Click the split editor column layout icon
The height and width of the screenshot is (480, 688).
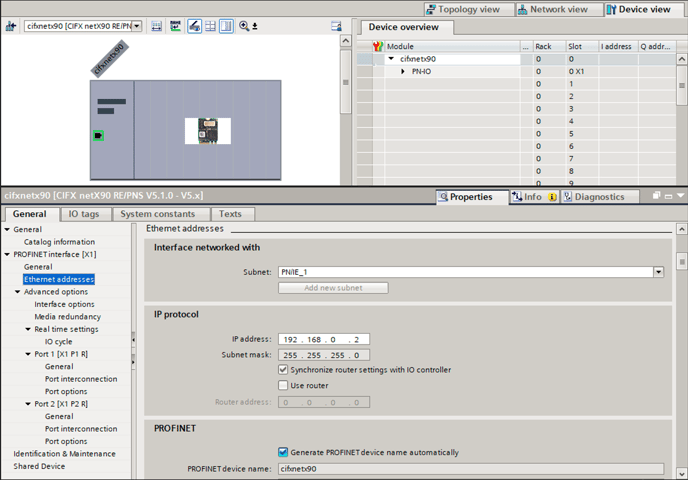tap(226, 26)
